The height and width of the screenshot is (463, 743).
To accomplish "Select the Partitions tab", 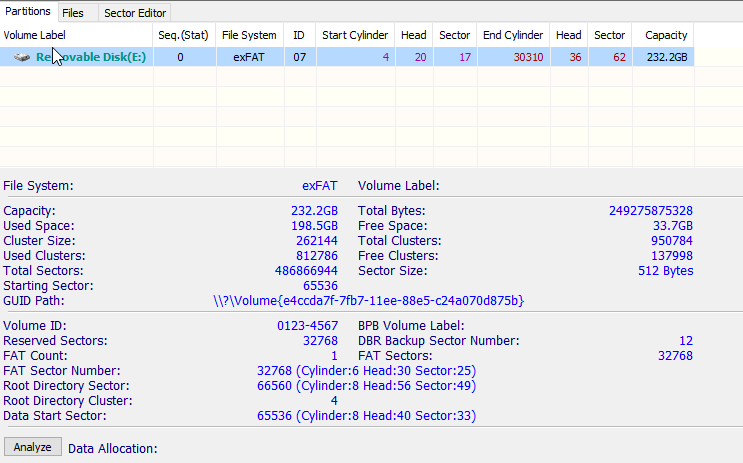I will click(x=27, y=12).
